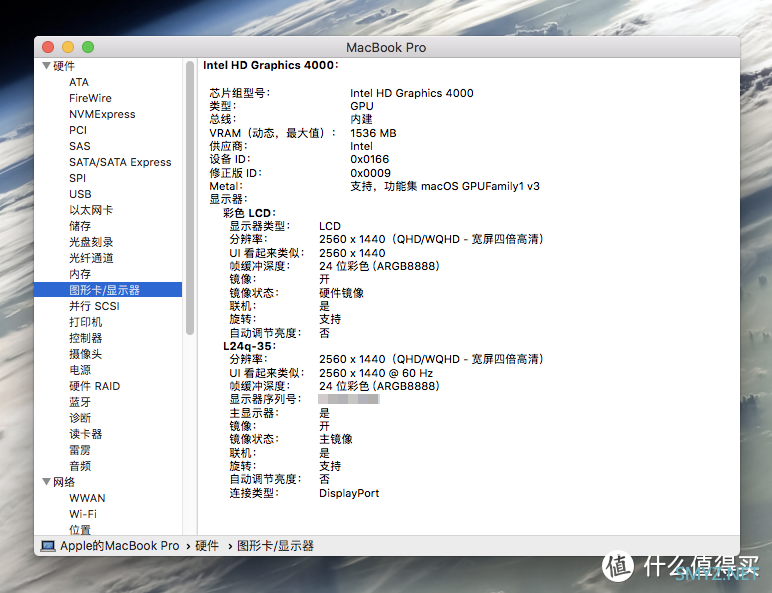Click 图形卡/显示器 in the path bar
This screenshot has height=593, width=772.
point(275,546)
